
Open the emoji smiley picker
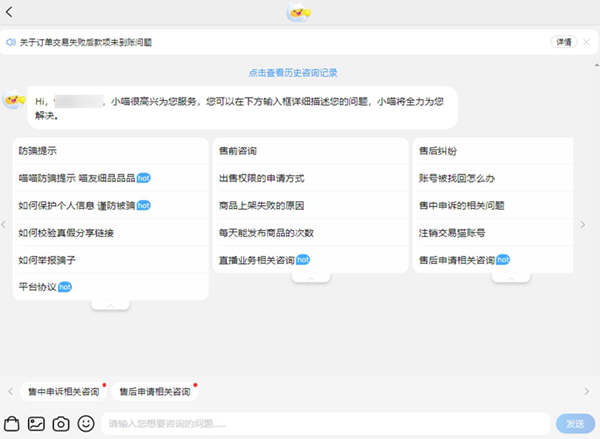[86, 423]
